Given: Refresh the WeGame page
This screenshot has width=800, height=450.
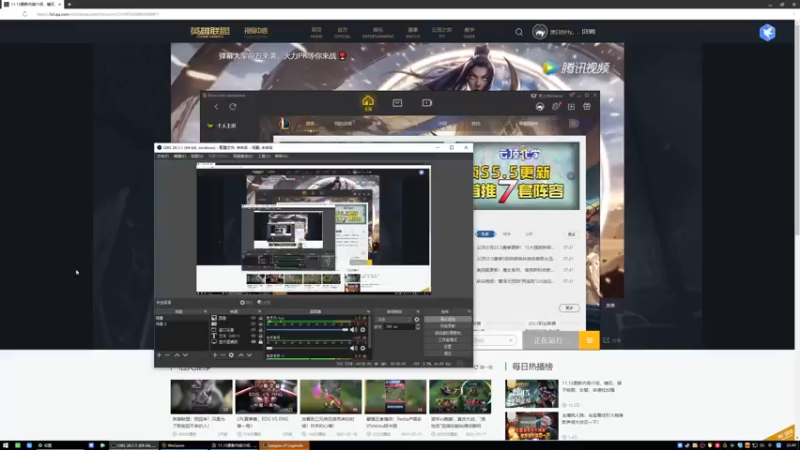Looking at the screenshot, I should click(x=233, y=107).
